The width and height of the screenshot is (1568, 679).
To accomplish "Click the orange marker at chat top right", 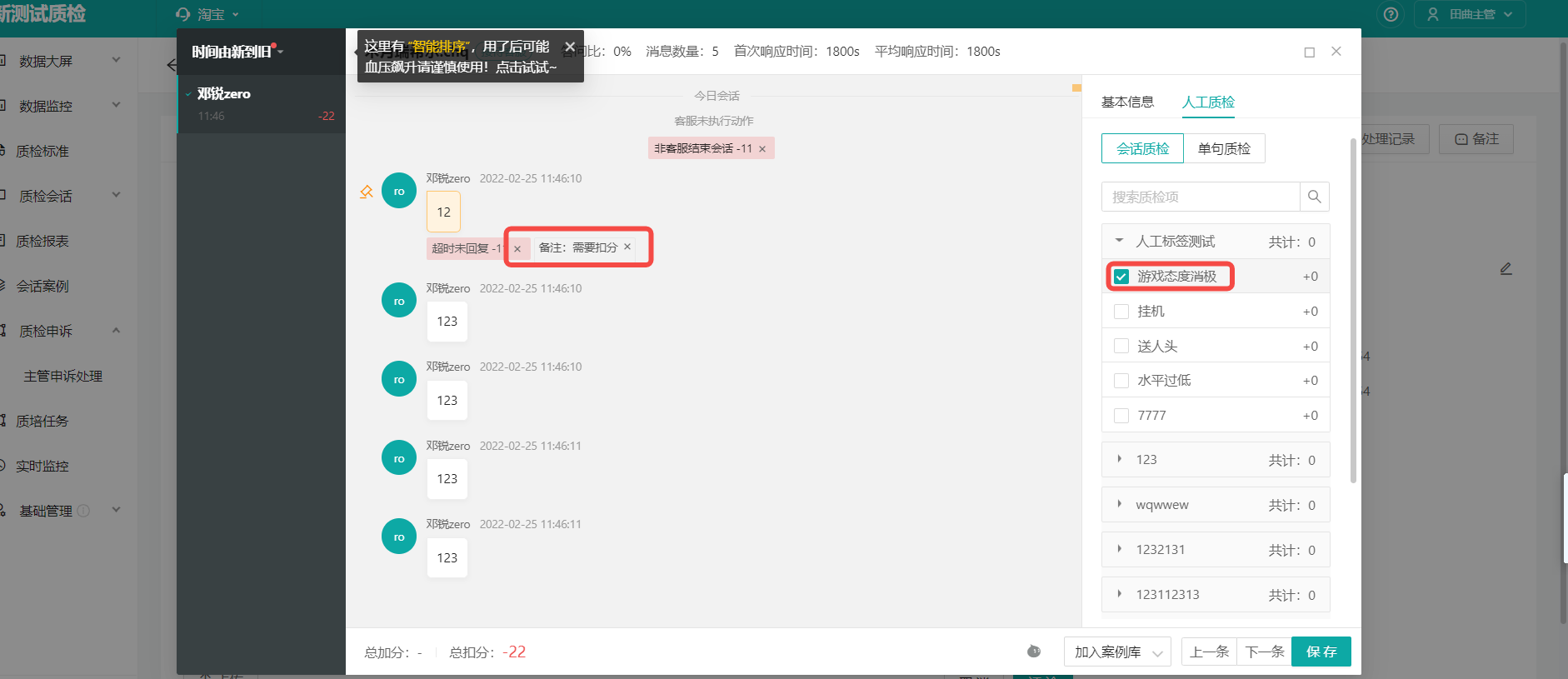I will tap(1076, 87).
